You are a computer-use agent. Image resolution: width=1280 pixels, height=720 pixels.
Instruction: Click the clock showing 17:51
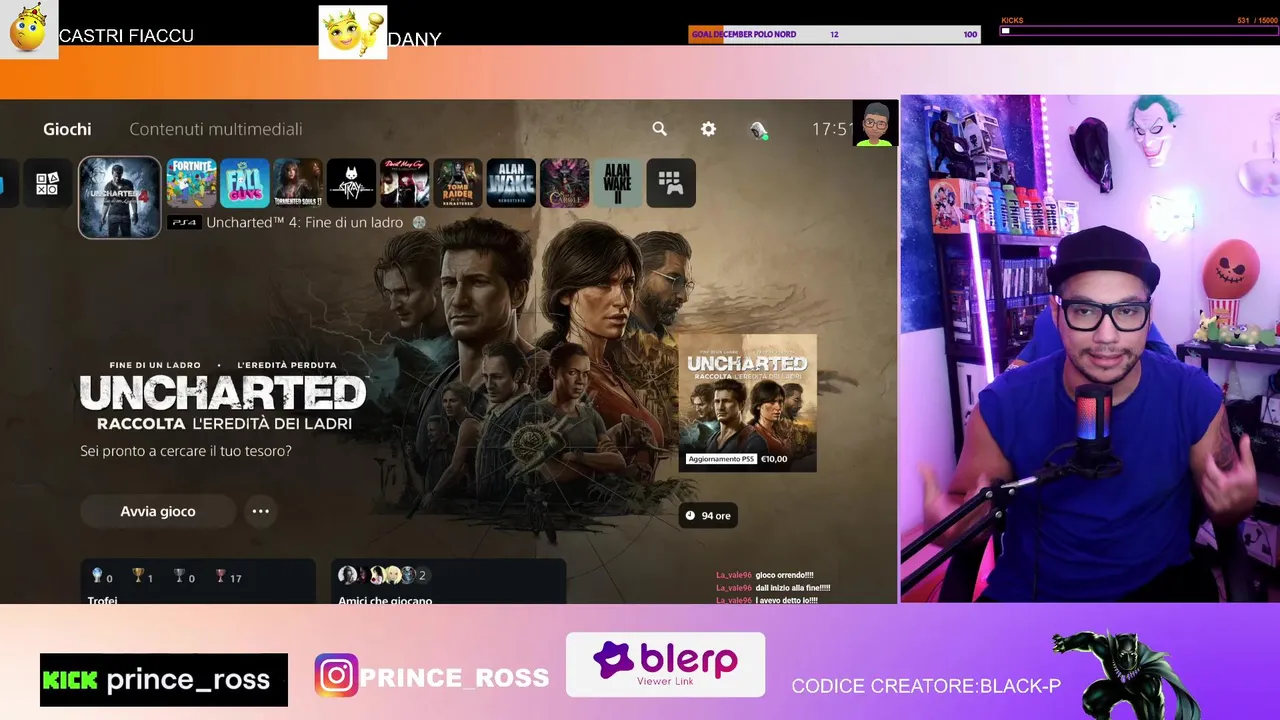click(832, 129)
